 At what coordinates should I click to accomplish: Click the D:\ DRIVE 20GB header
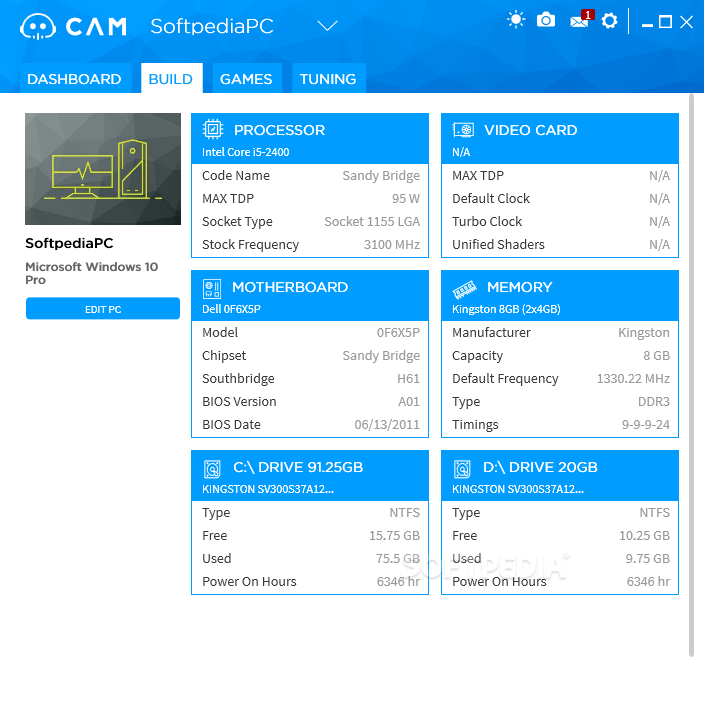(x=560, y=475)
